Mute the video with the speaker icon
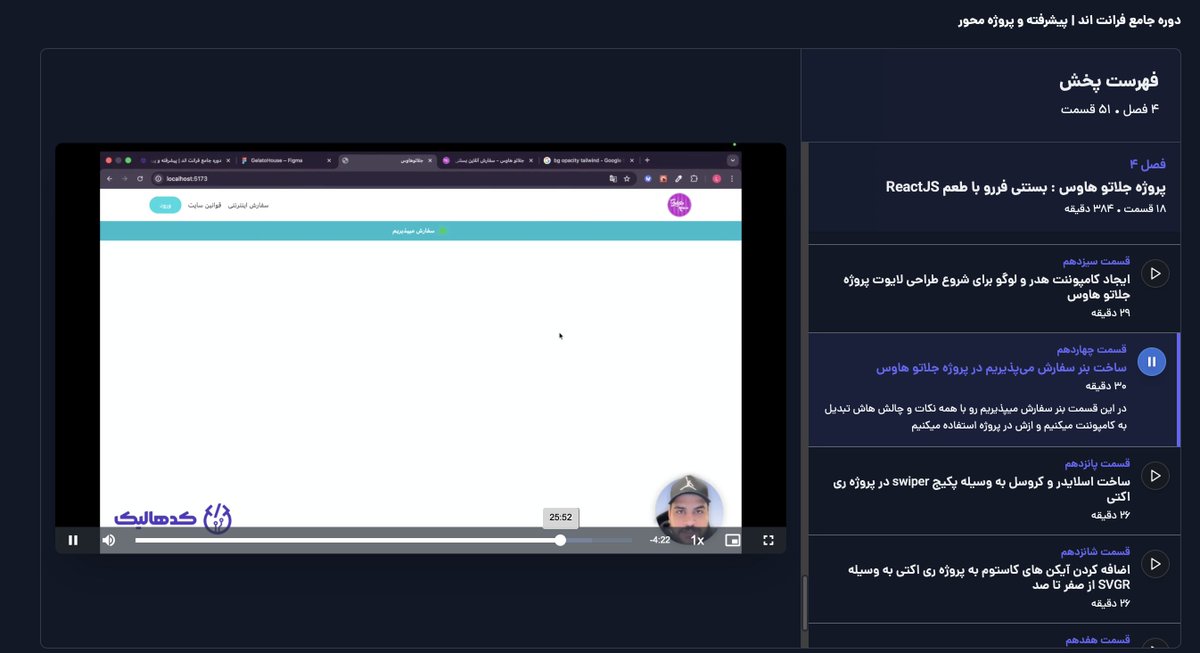The image size is (1200, 653). point(109,540)
